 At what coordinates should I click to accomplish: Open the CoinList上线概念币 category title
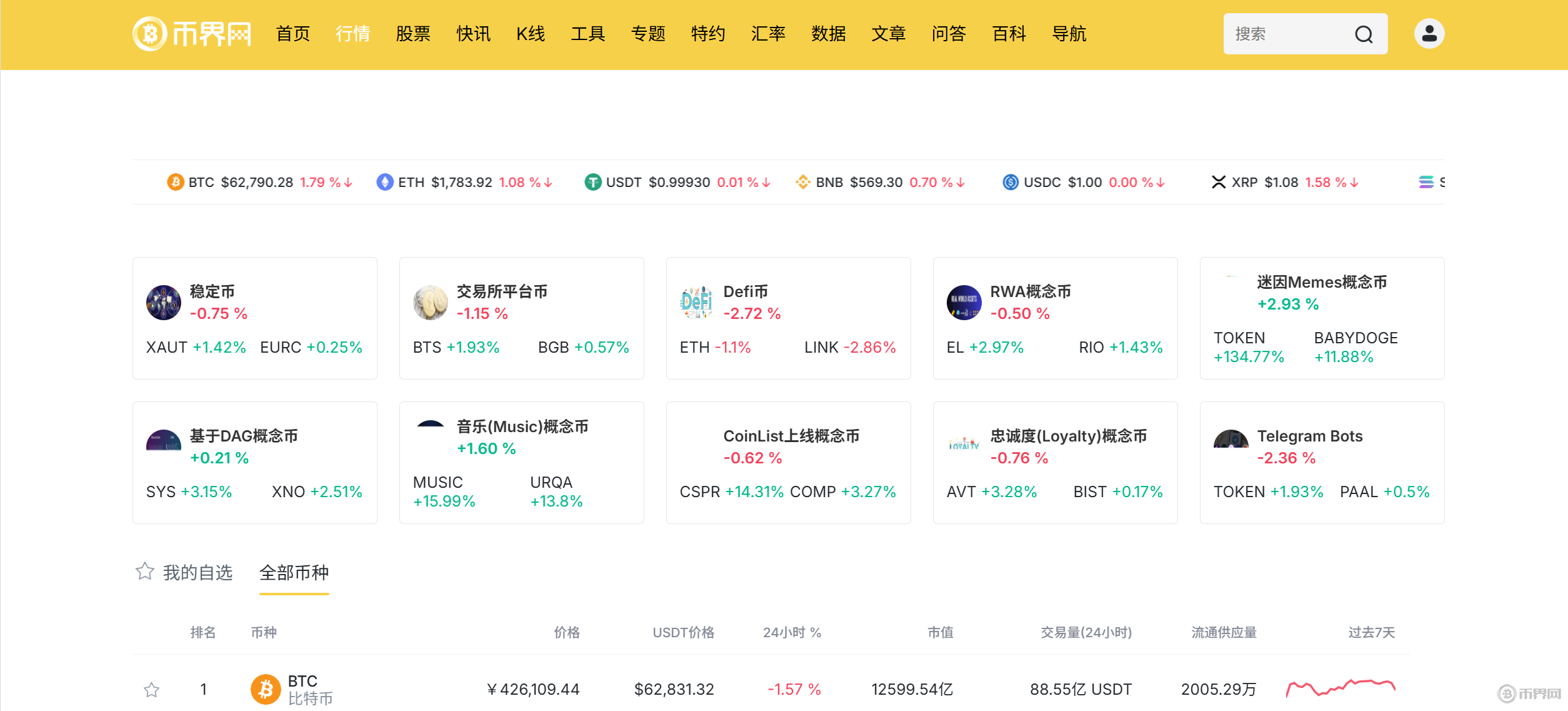[791, 436]
